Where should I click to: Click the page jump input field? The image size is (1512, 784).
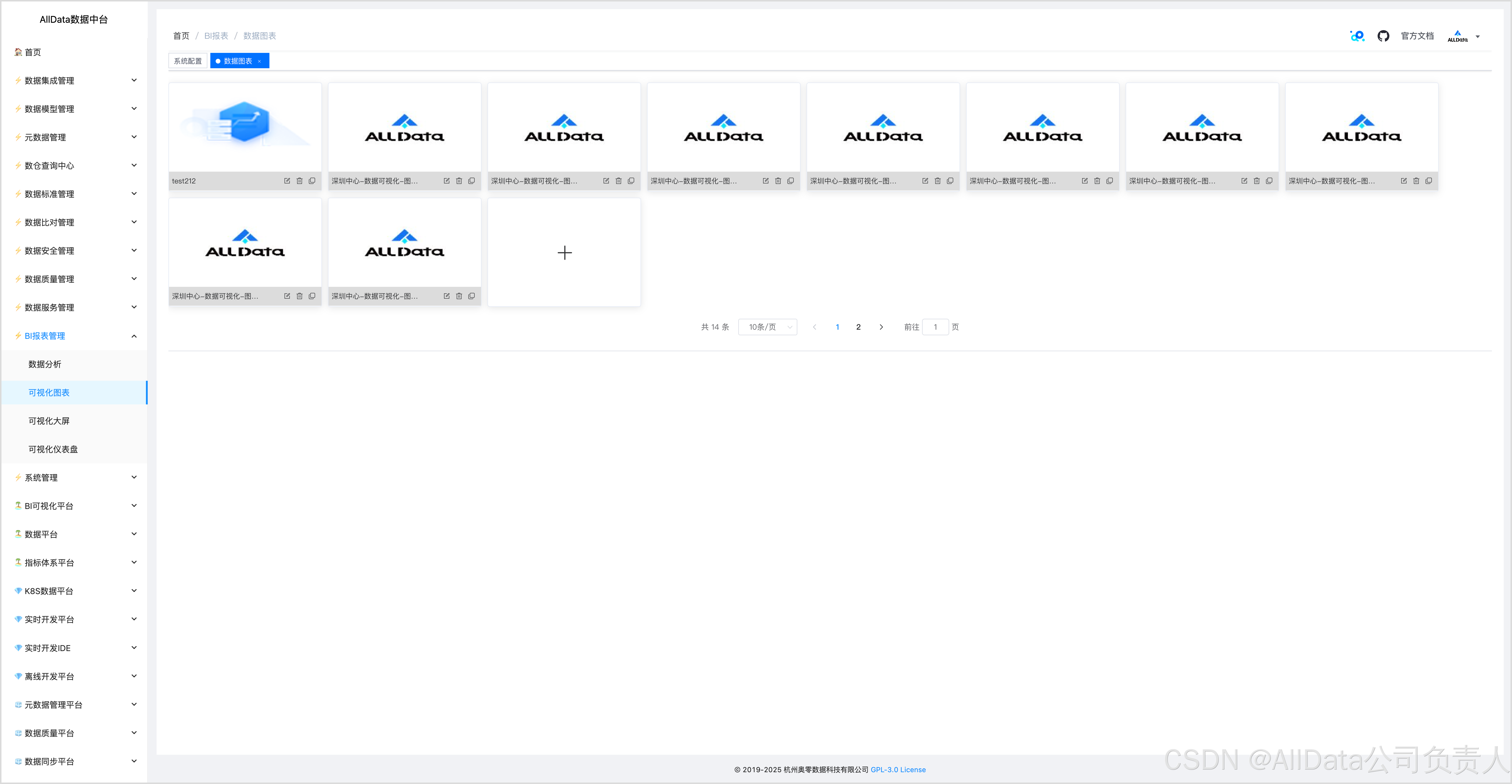tap(935, 327)
